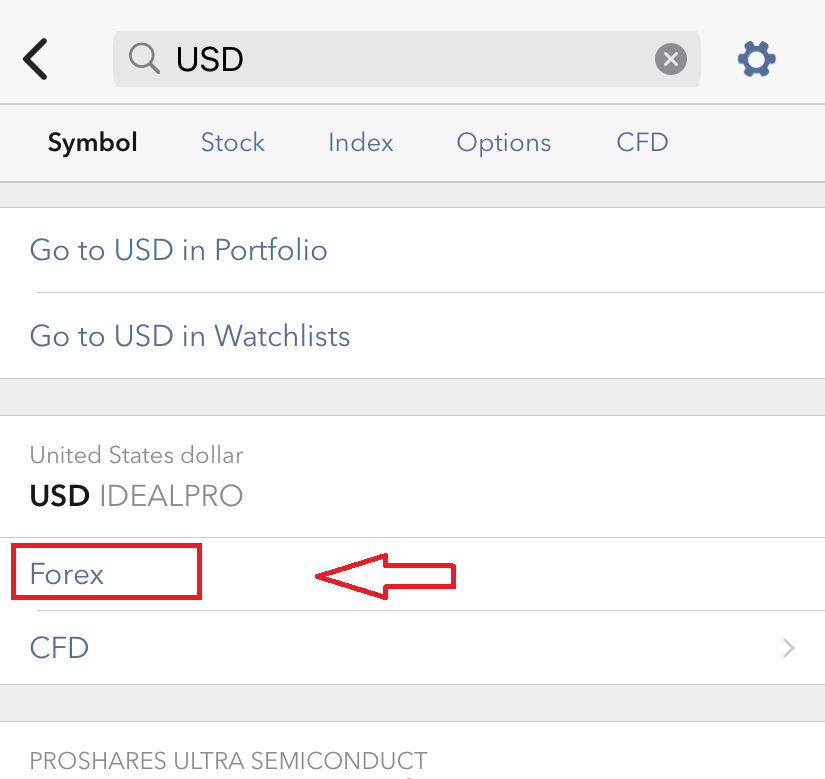825x779 pixels.
Task: Open settings via the gear icon
Action: [757, 59]
